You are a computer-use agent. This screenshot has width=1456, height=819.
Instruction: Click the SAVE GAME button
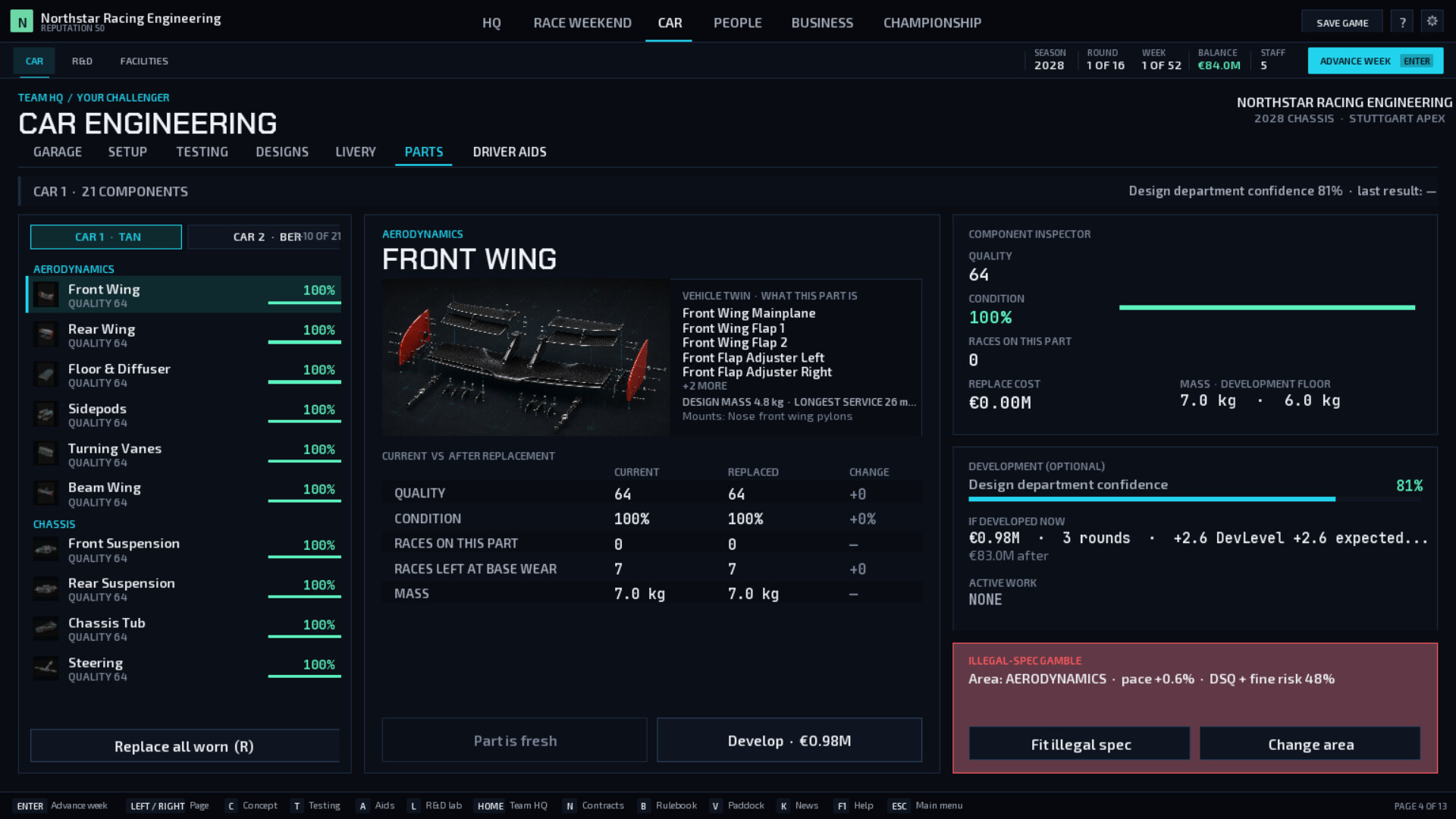tap(1342, 23)
